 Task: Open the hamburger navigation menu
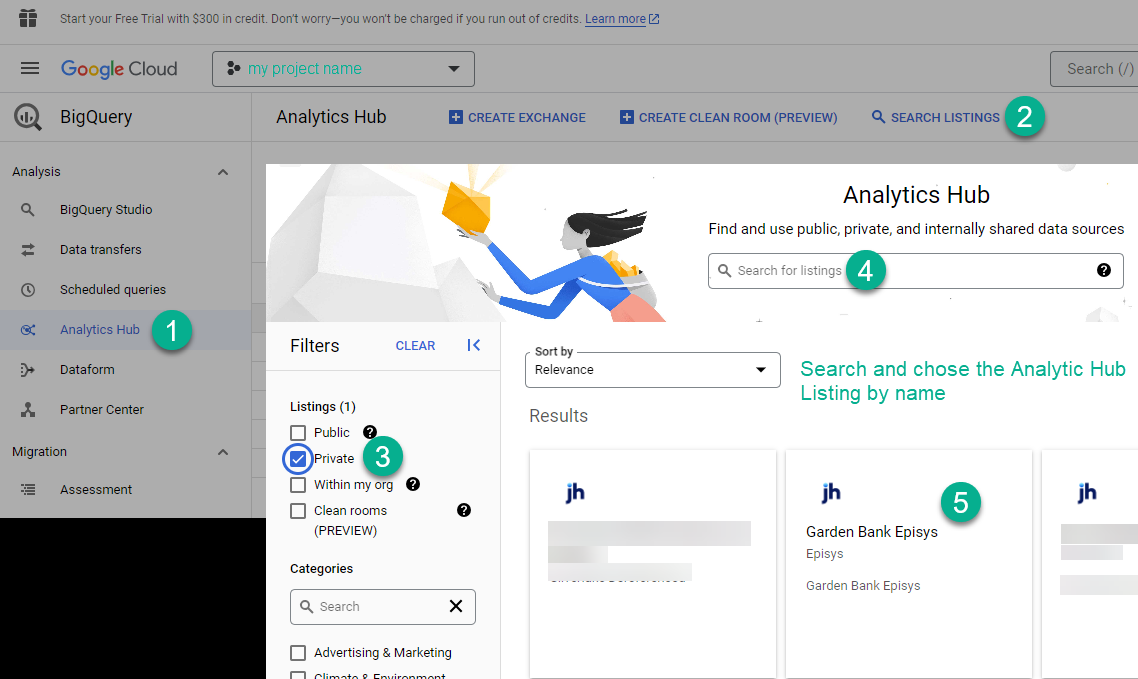pos(30,68)
